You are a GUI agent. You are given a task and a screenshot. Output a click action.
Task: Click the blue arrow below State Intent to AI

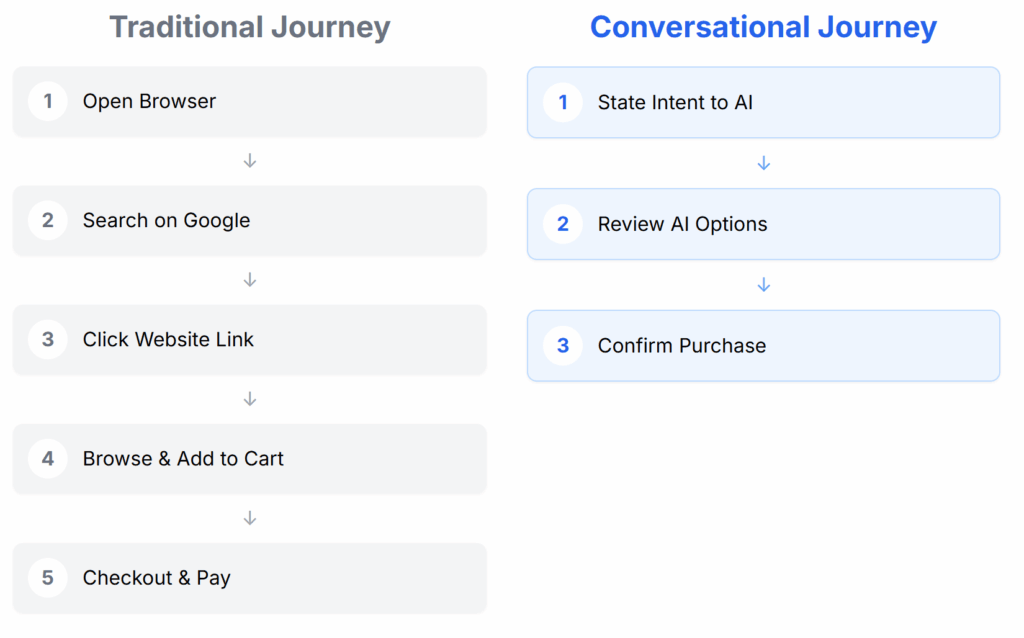tap(764, 163)
